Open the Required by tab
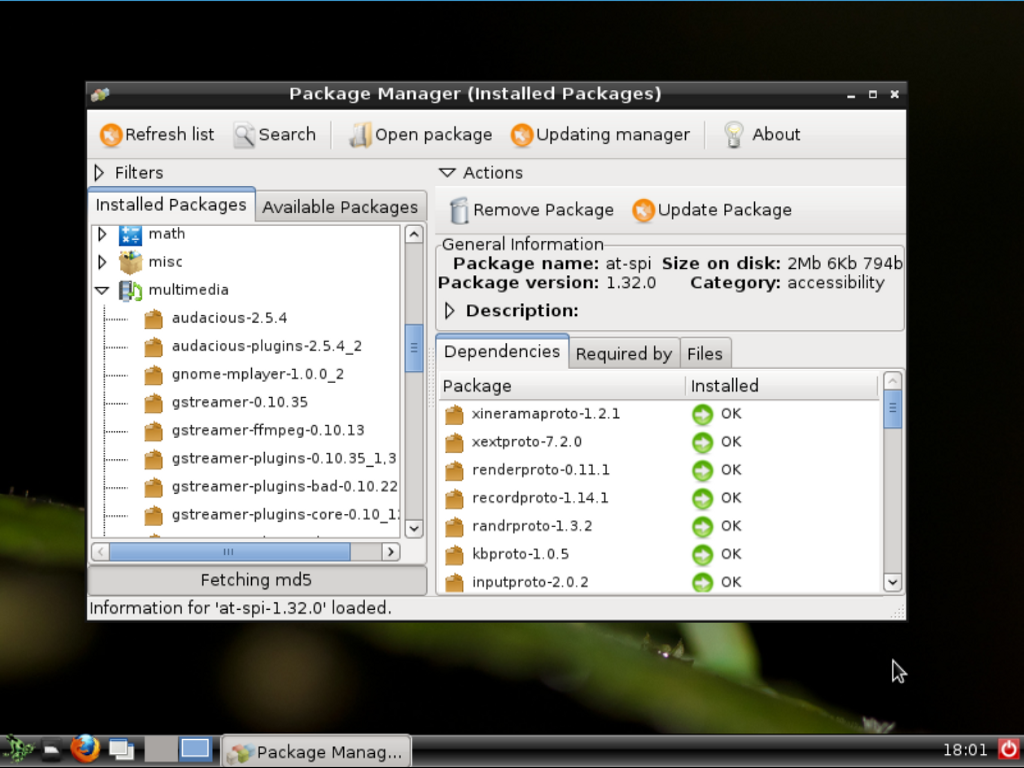The width and height of the screenshot is (1024, 768). pyautogui.click(x=624, y=354)
